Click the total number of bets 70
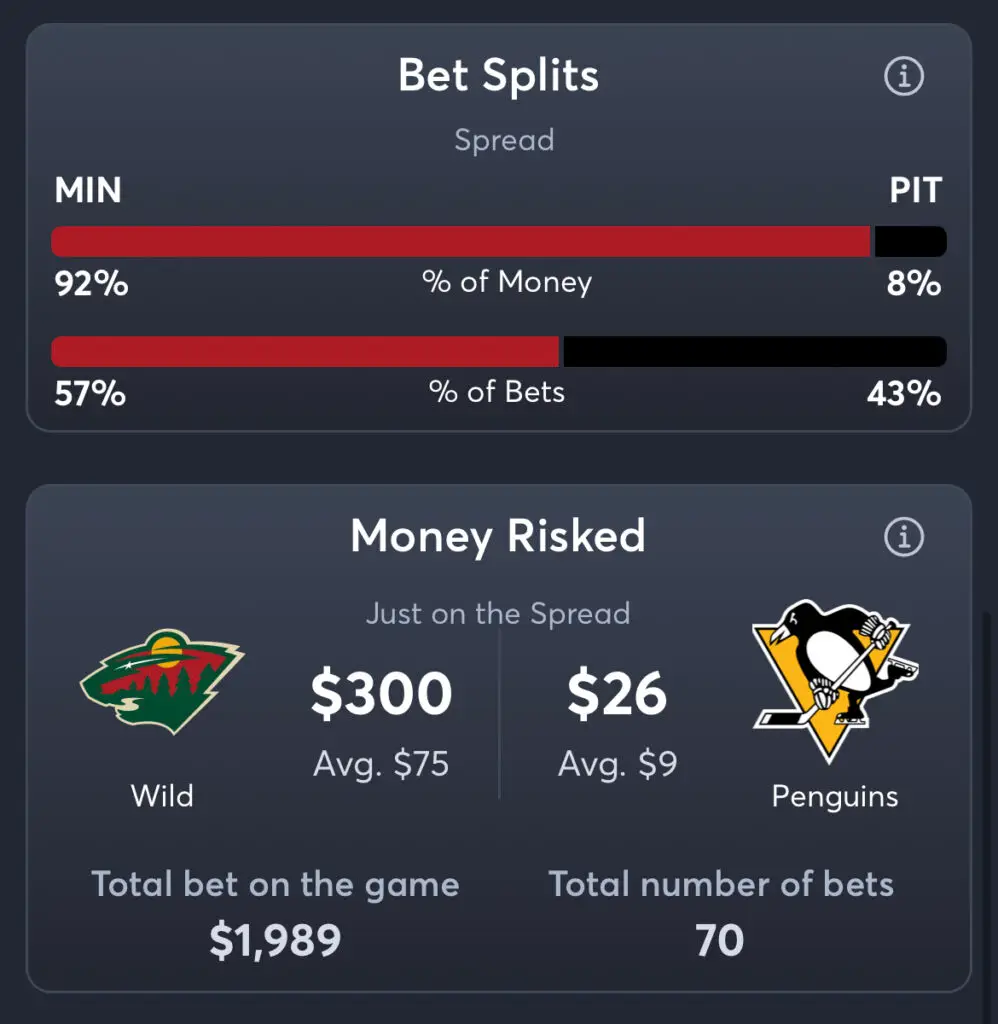The height and width of the screenshot is (1024, 998). 720,940
